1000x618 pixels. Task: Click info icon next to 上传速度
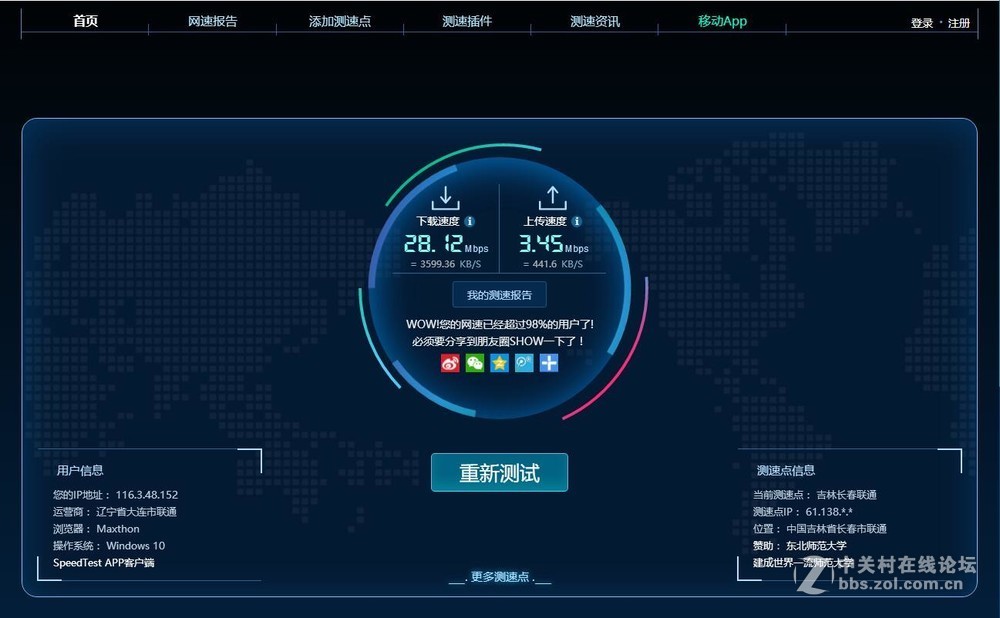coord(577,221)
